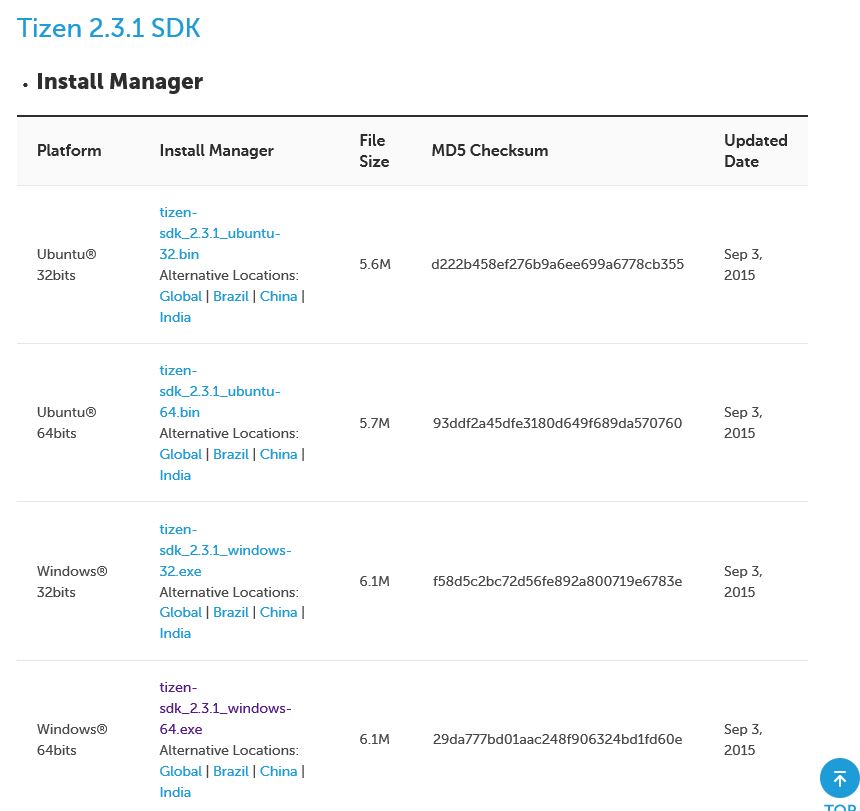Click the Ubuntu 32bits platform cell
Image resolution: width=860 pixels, height=811 pixels.
tap(66, 264)
